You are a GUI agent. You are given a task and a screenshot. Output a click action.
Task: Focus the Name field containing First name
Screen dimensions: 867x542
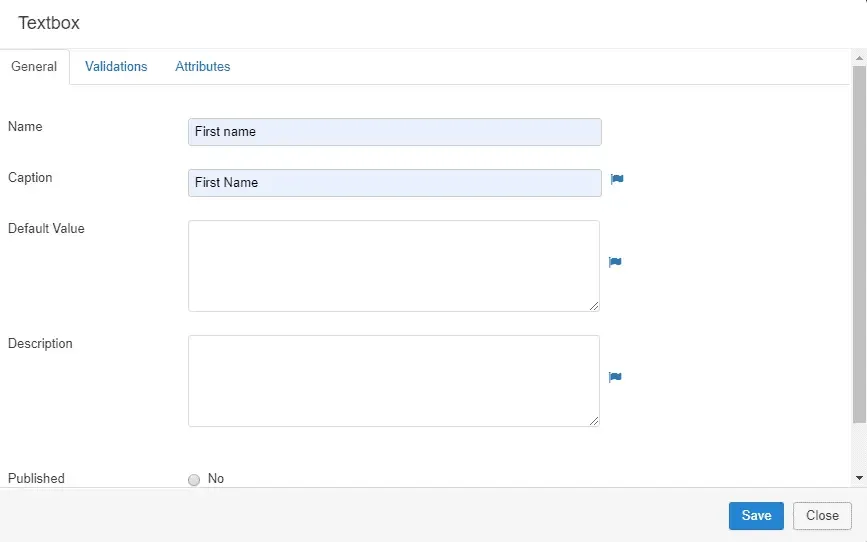point(395,132)
